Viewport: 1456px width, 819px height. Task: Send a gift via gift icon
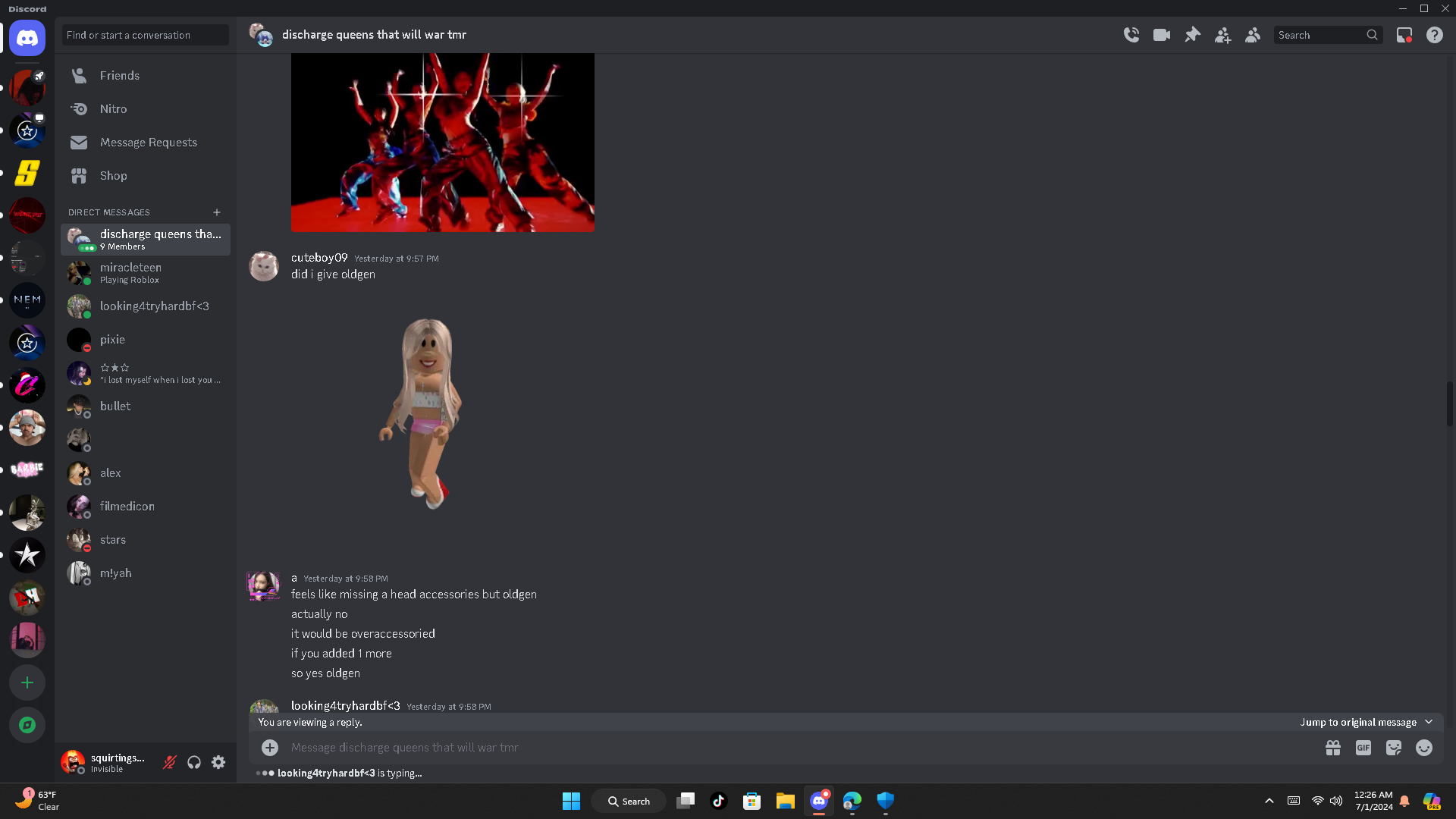pos(1333,748)
